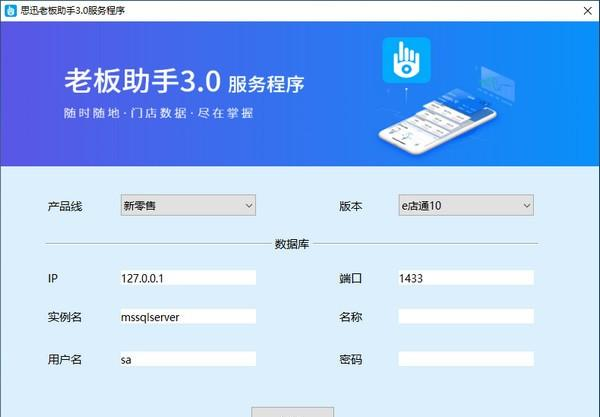Click the 产品线 label
This screenshot has height=417, width=600.
point(65,206)
